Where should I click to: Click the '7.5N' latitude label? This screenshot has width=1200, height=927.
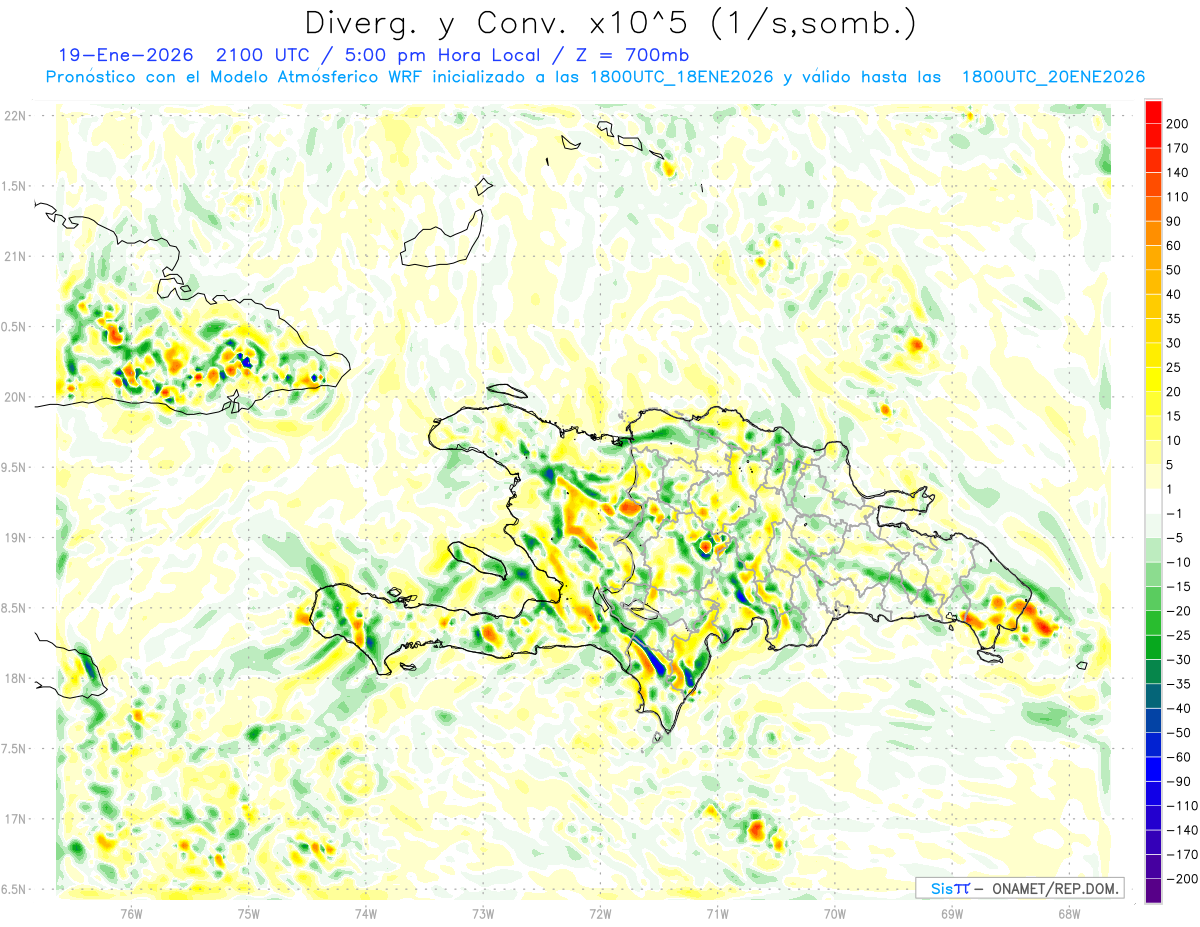pos(15,749)
